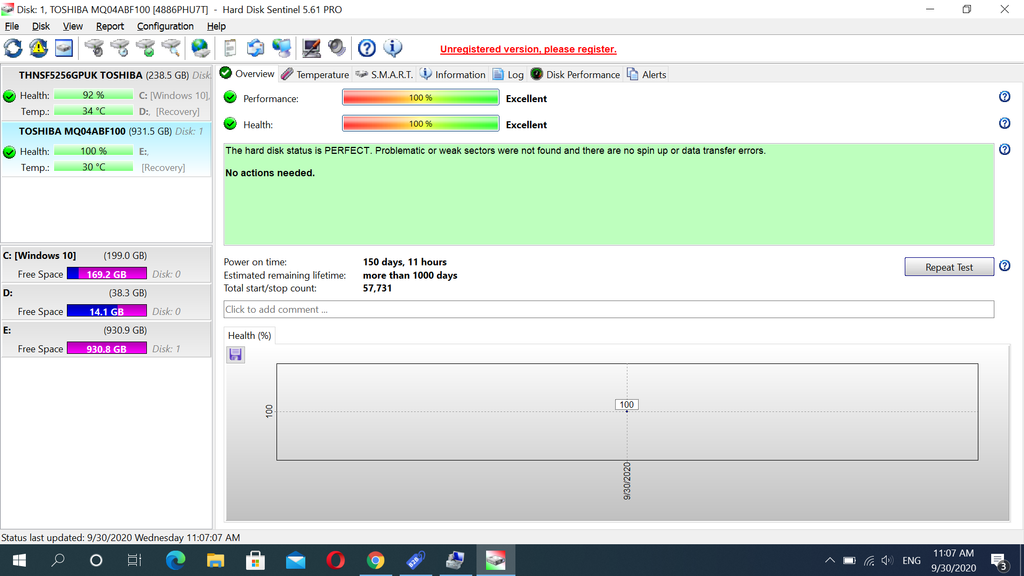Switch to the Log tab

pyautogui.click(x=508, y=74)
